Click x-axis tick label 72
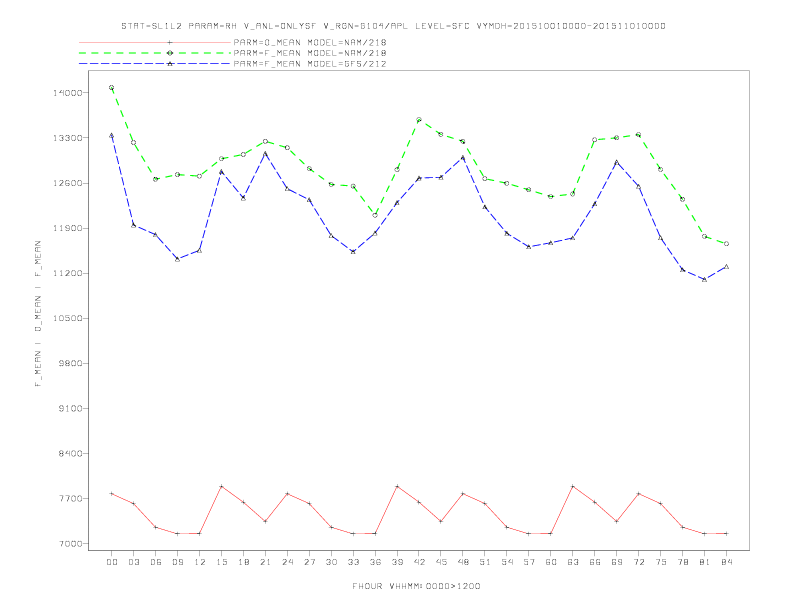This screenshot has height=612, width=792. tap(639, 562)
